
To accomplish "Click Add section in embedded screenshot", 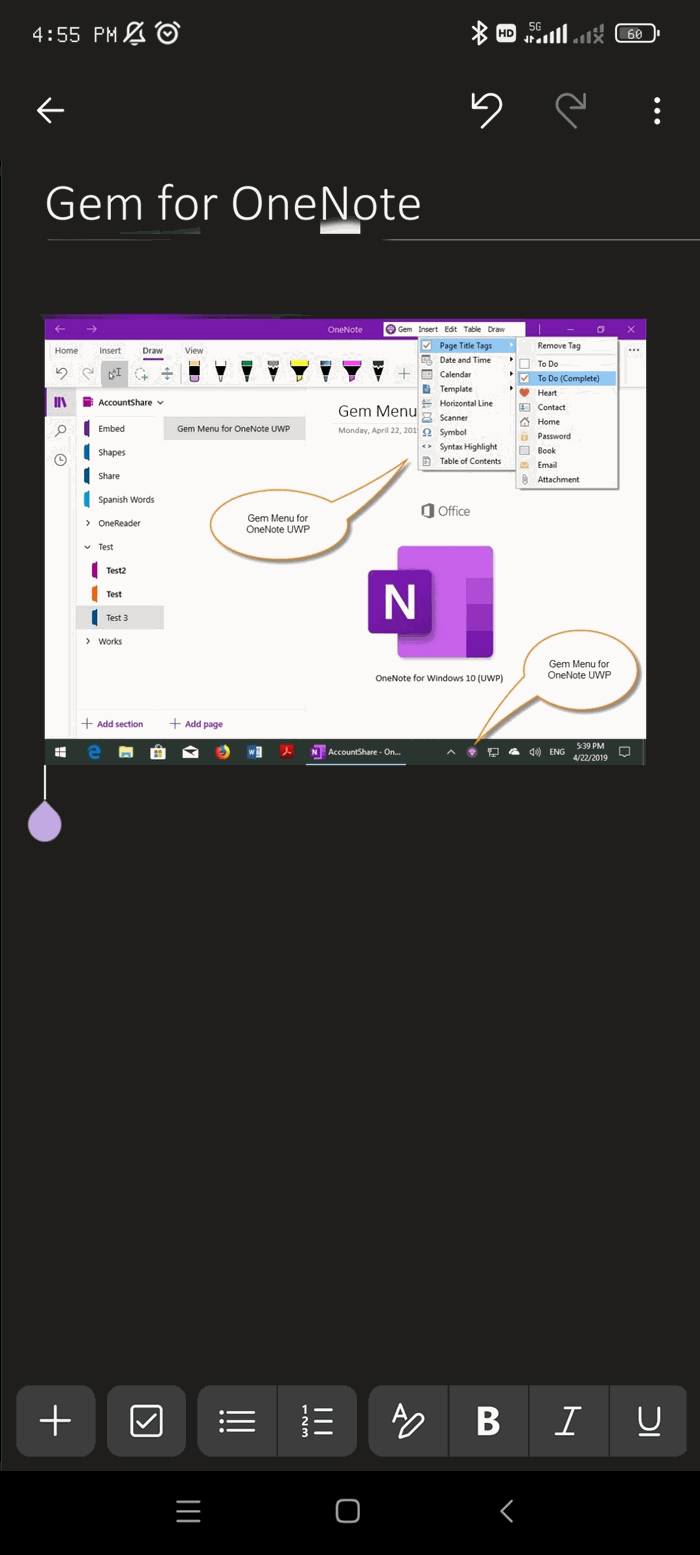I will pos(112,724).
